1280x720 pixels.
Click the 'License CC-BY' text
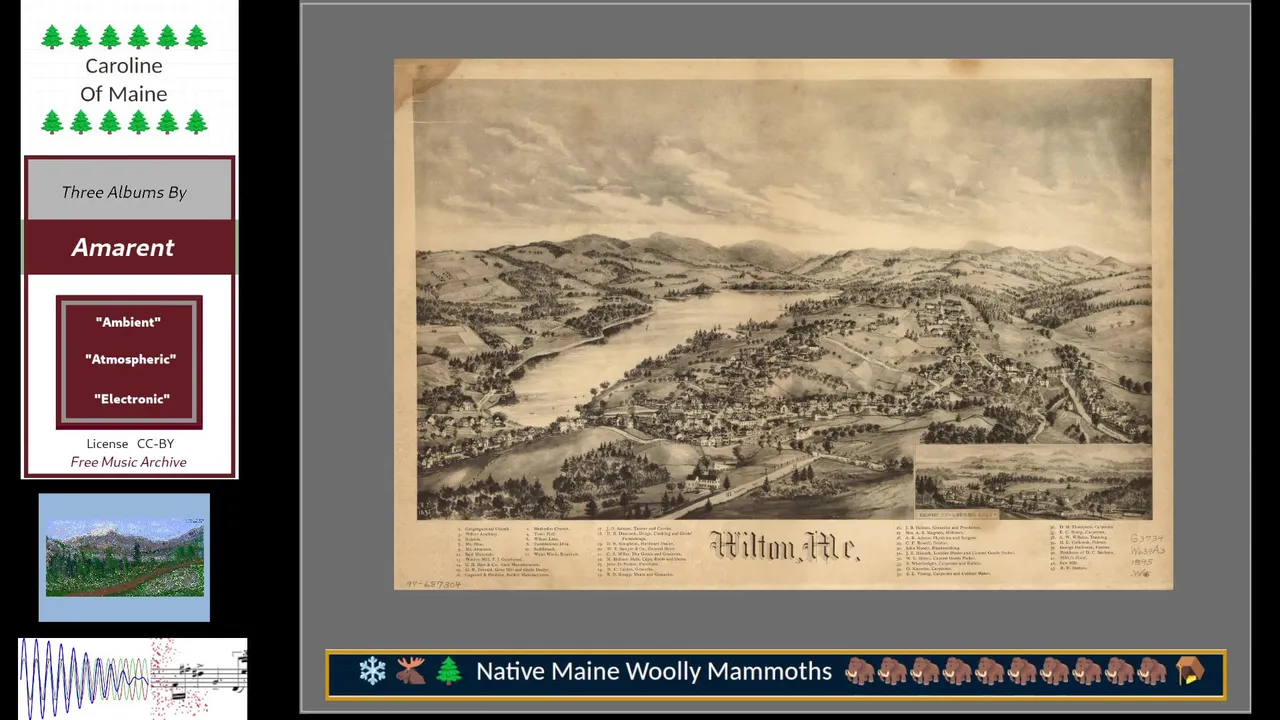130,443
